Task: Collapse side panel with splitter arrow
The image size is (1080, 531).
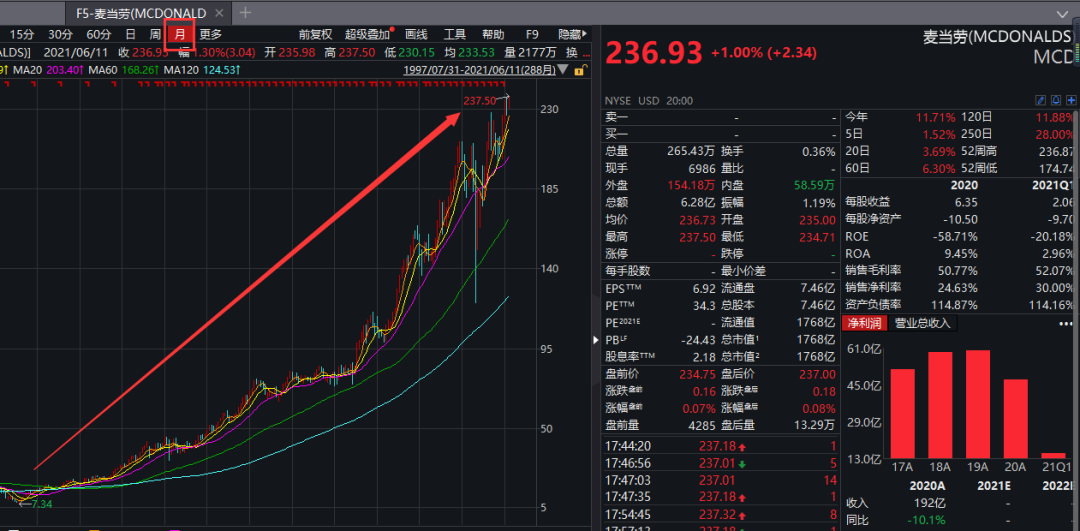Action: (x=596, y=340)
